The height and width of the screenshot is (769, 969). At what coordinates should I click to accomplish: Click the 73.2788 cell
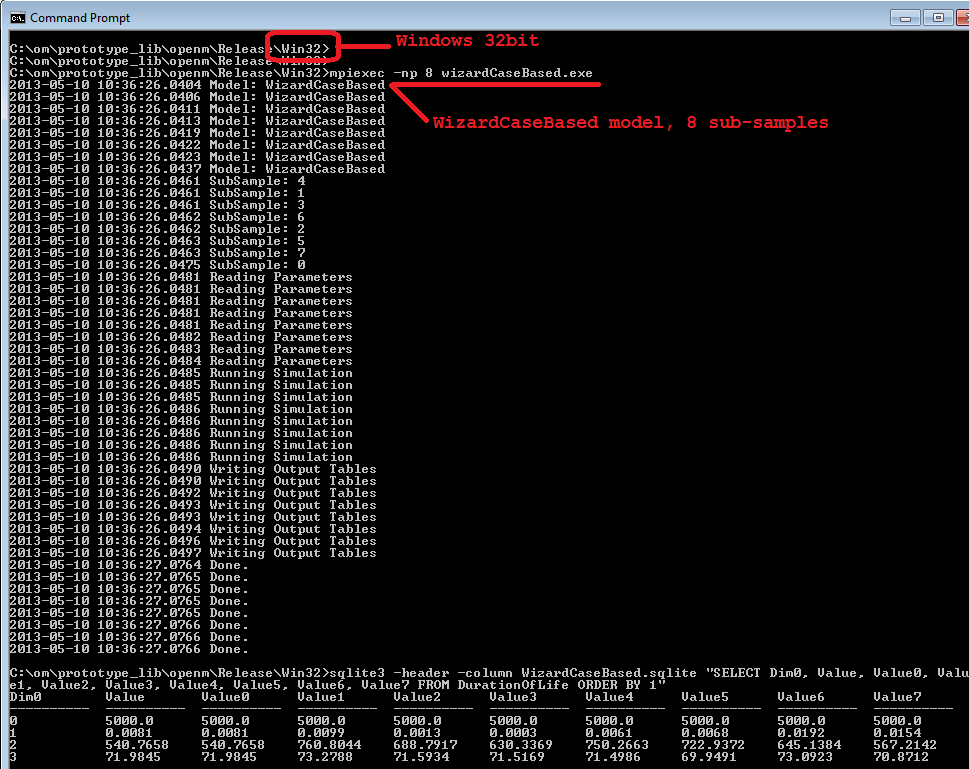click(x=325, y=757)
